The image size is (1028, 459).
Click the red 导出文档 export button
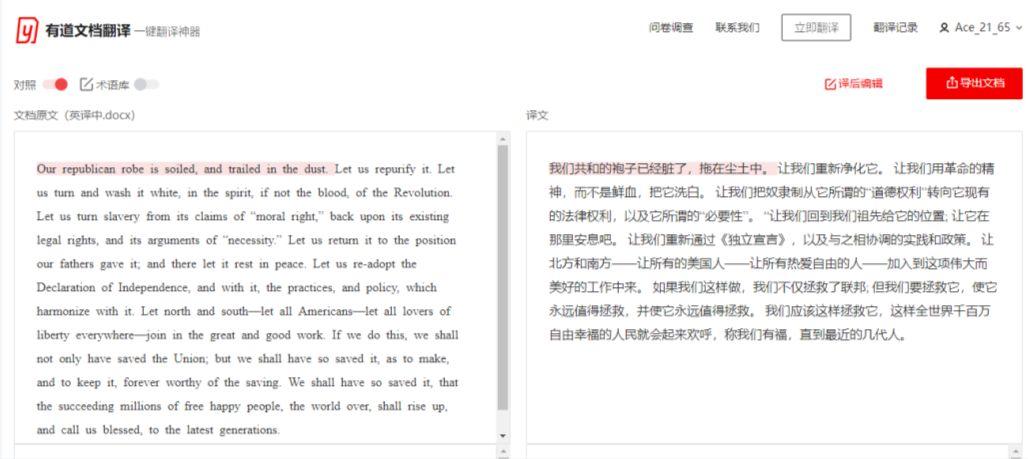click(974, 83)
